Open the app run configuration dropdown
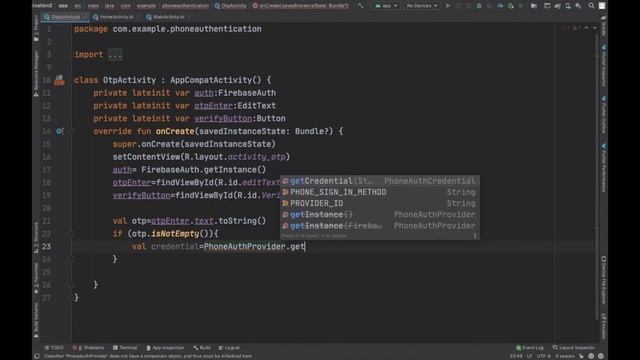The width and height of the screenshot is (640, 360). 386,6
